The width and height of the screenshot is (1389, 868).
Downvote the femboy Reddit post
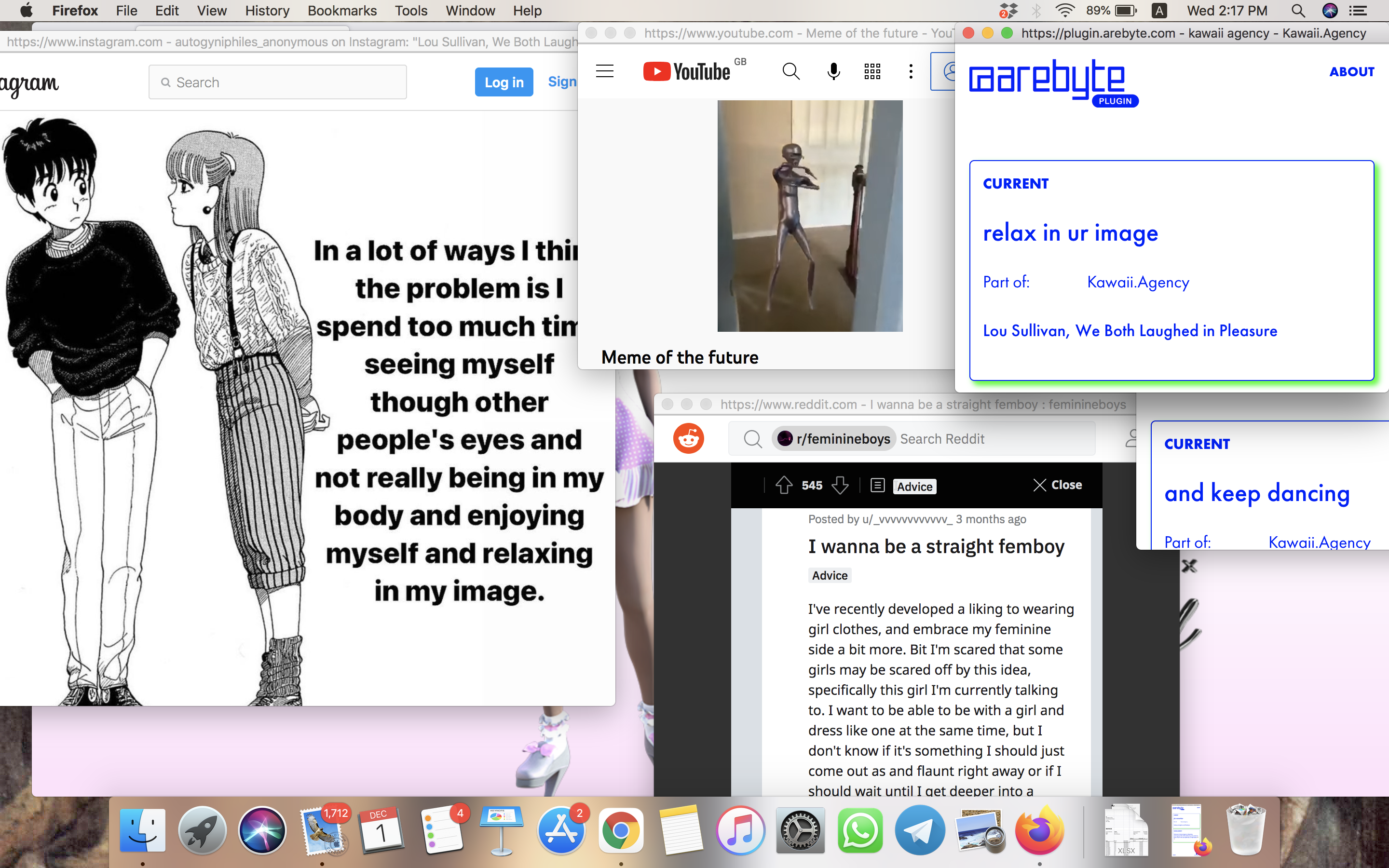tap(840, 485)
